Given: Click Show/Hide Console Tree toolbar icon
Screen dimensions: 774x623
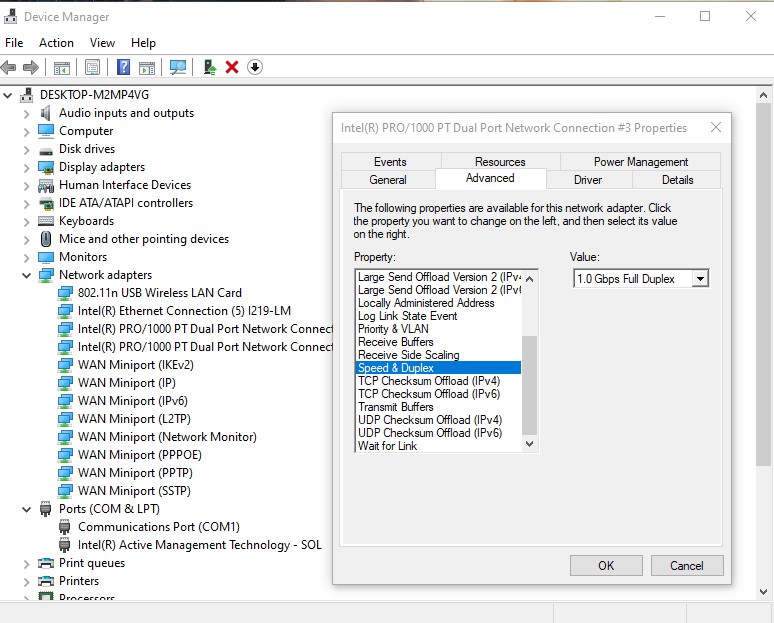Looking at the screenshot, I should (62, 67).
